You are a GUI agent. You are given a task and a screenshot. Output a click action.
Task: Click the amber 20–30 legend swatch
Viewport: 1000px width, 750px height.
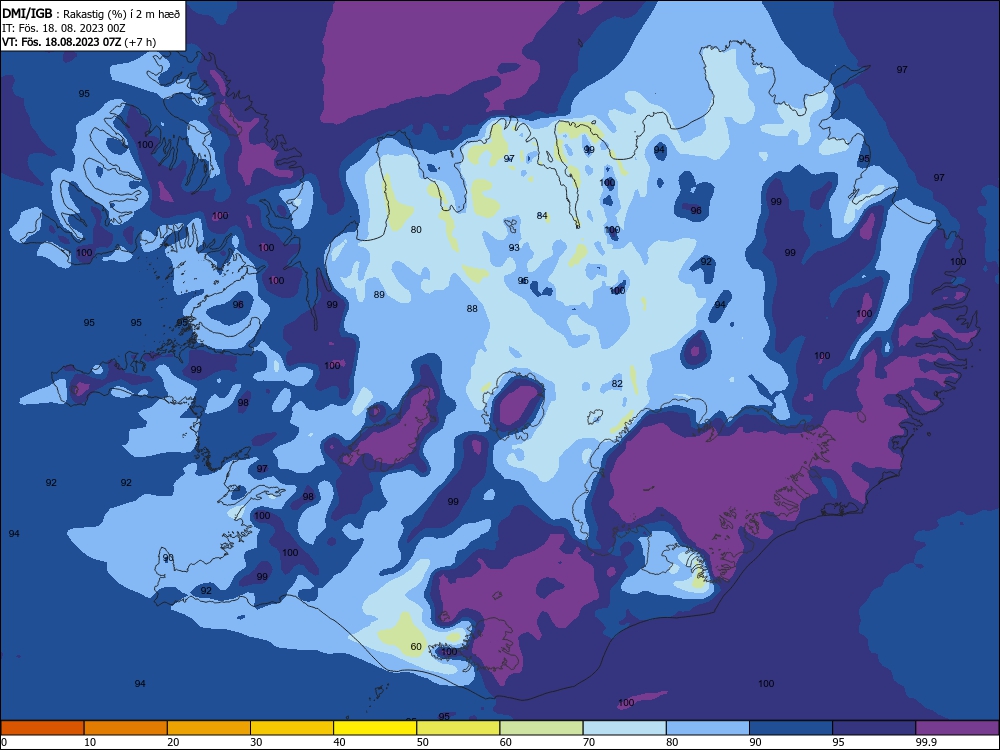coord(209,728)
